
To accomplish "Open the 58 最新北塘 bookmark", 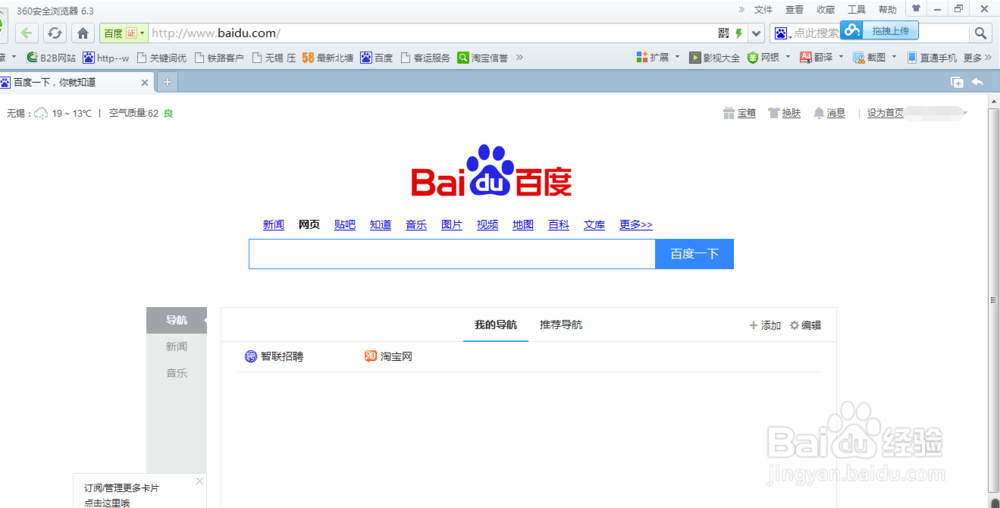I will click(x=328, y=58).
